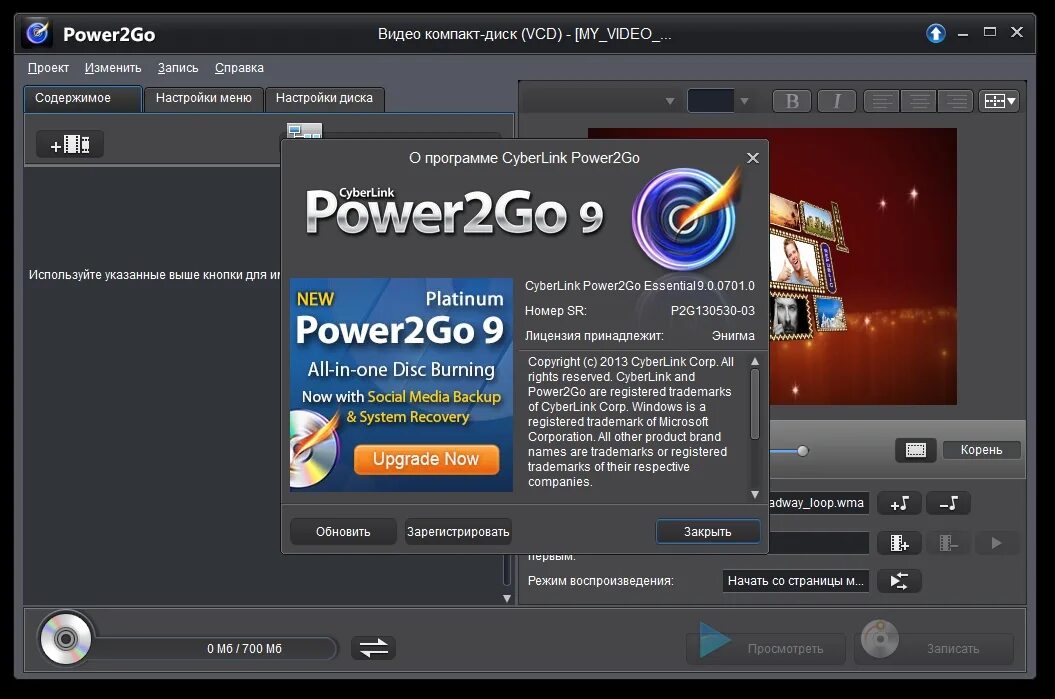Click the remove background music icon
The width and height of the screenshot is (1055, 699).
pos(948,503)
